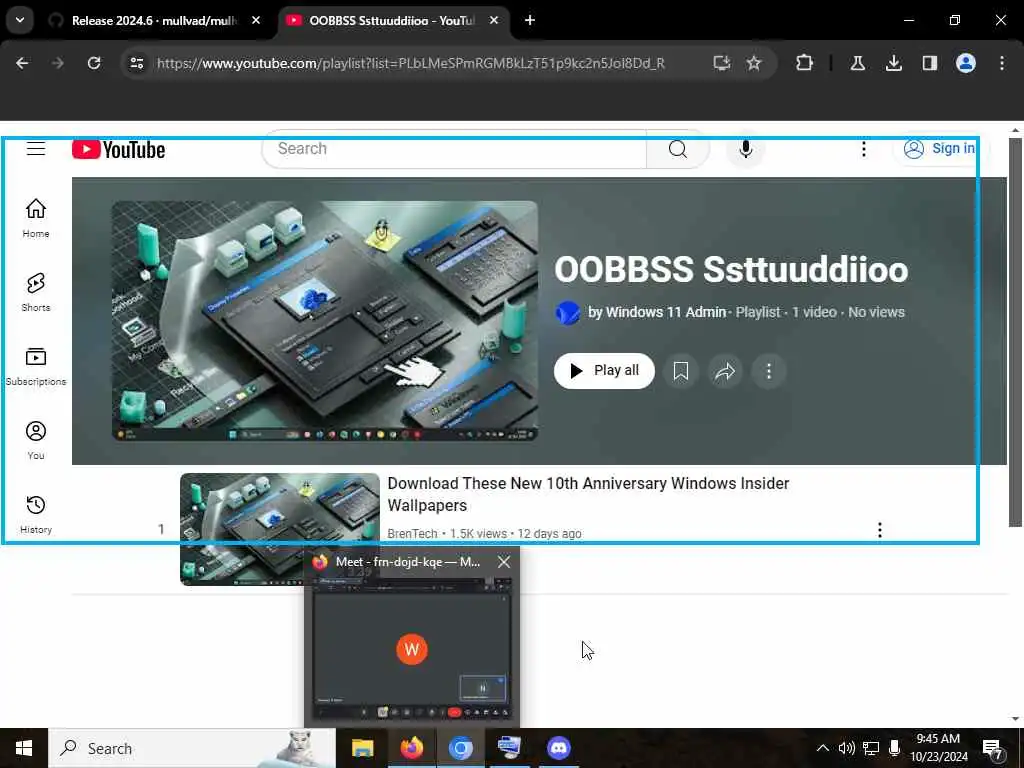Close the Meet taskbar preview
This screenshot has height=768, width=1024.
pos(504,562)
